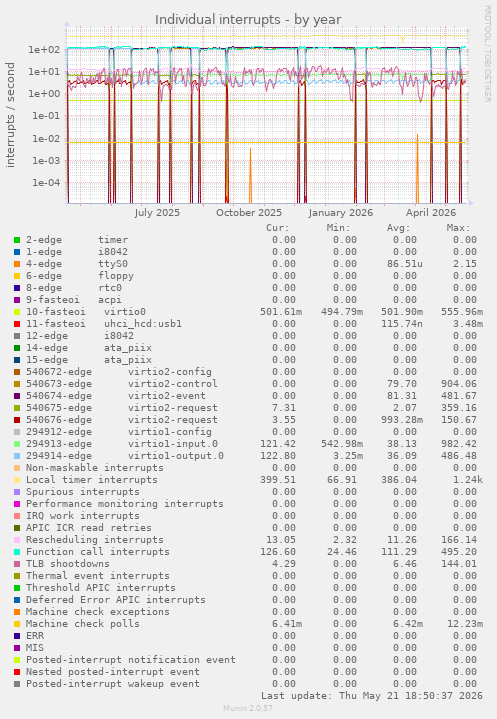This screenshot has height=719, width=497.
Task: Click the Machine check polls legend entry
Action: pos(83,624)
